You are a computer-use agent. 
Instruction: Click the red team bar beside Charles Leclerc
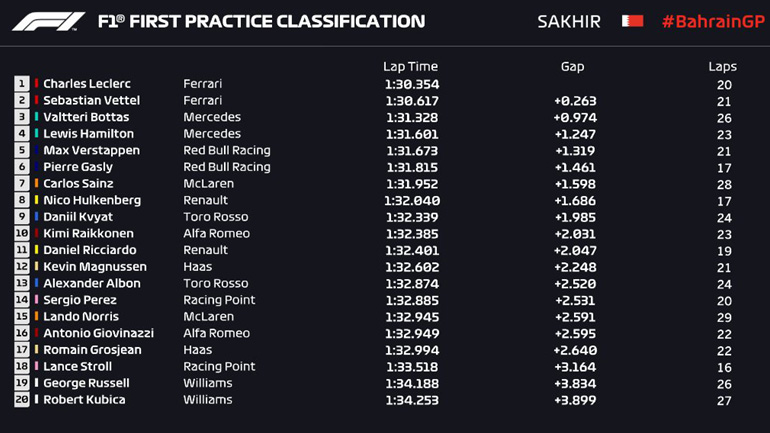pyautogui.click(x=37, y=84)
